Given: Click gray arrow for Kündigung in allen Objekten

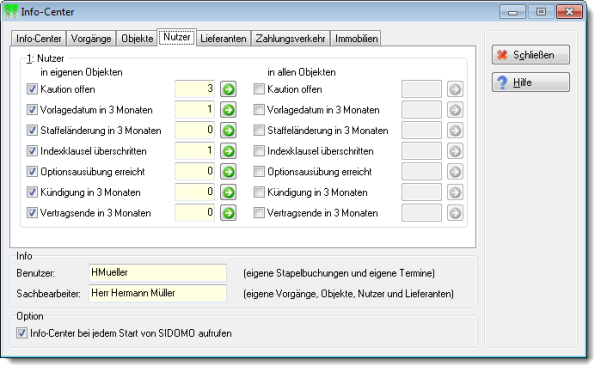Looking at the screenshot, I should click(x=455, y=192).
